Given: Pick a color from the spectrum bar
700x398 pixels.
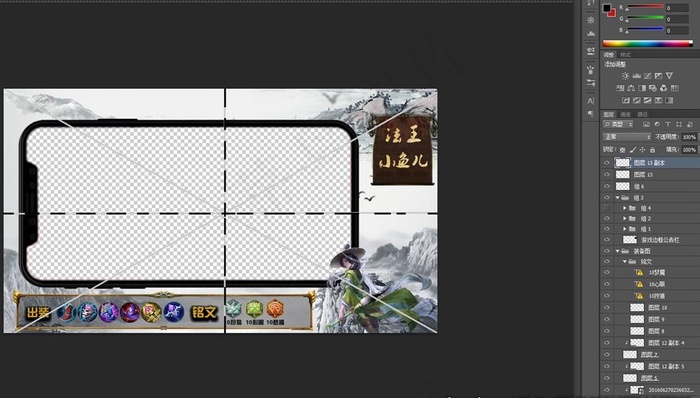Looking at the screenshot, I should [x=647, y=44].
